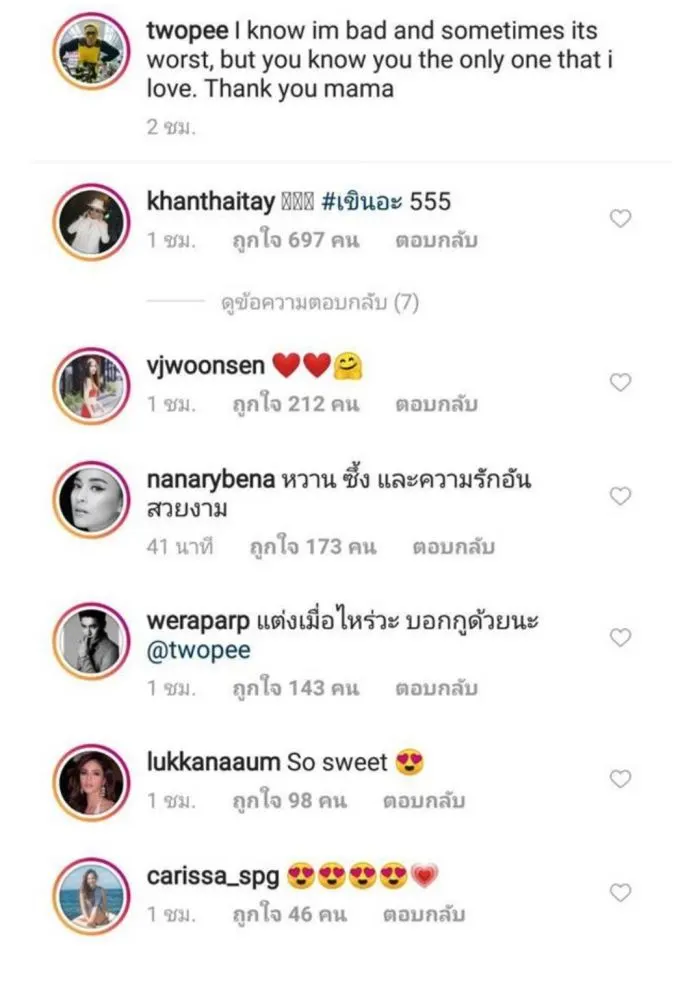Like carissa_spg's comment with heart icon
The width and height of the screenshot is (687, 1000).
pyautogui.click(x=620, y=892)
